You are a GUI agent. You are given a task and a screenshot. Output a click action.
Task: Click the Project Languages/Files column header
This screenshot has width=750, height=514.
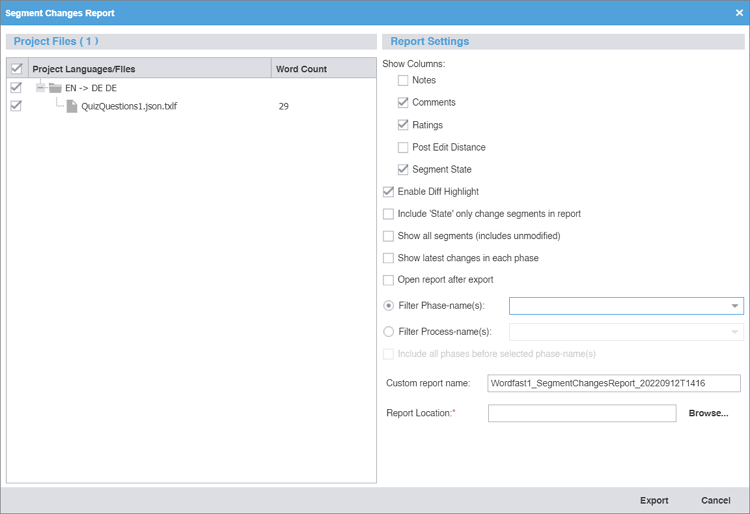tap(84, 69)
